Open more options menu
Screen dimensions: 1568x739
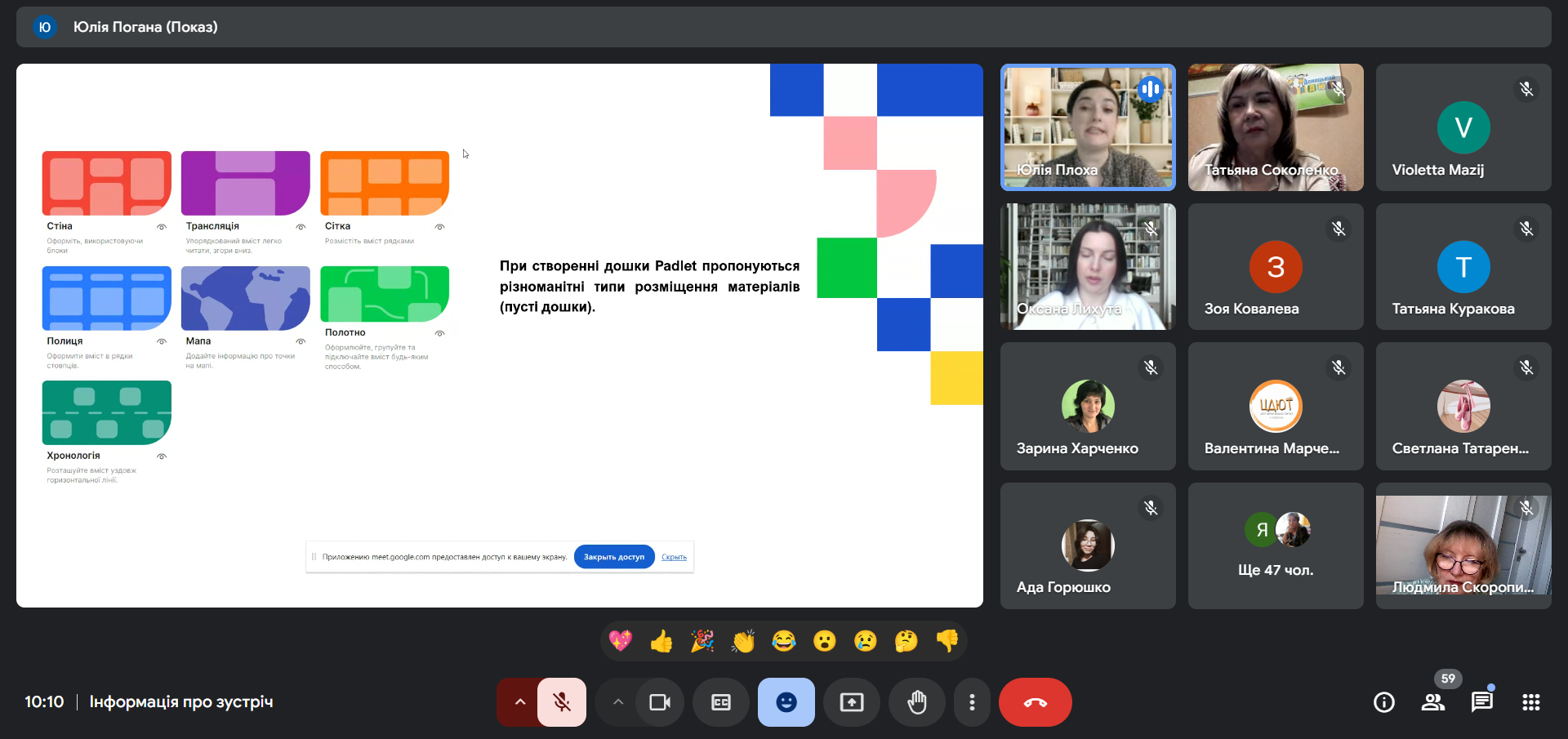[x=972, y=702]
